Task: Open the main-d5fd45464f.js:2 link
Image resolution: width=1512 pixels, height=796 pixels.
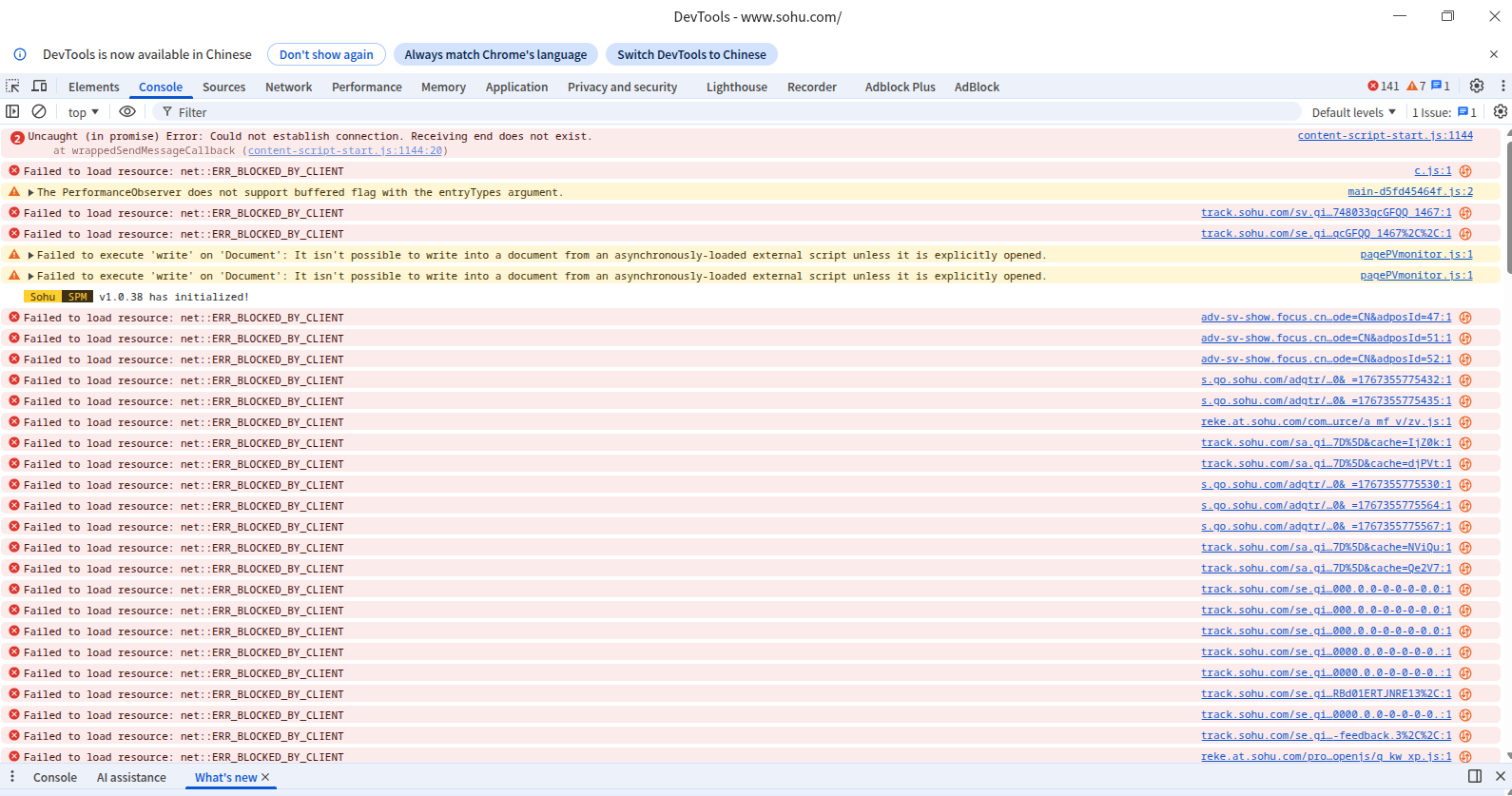Action: coord(1410,192)
